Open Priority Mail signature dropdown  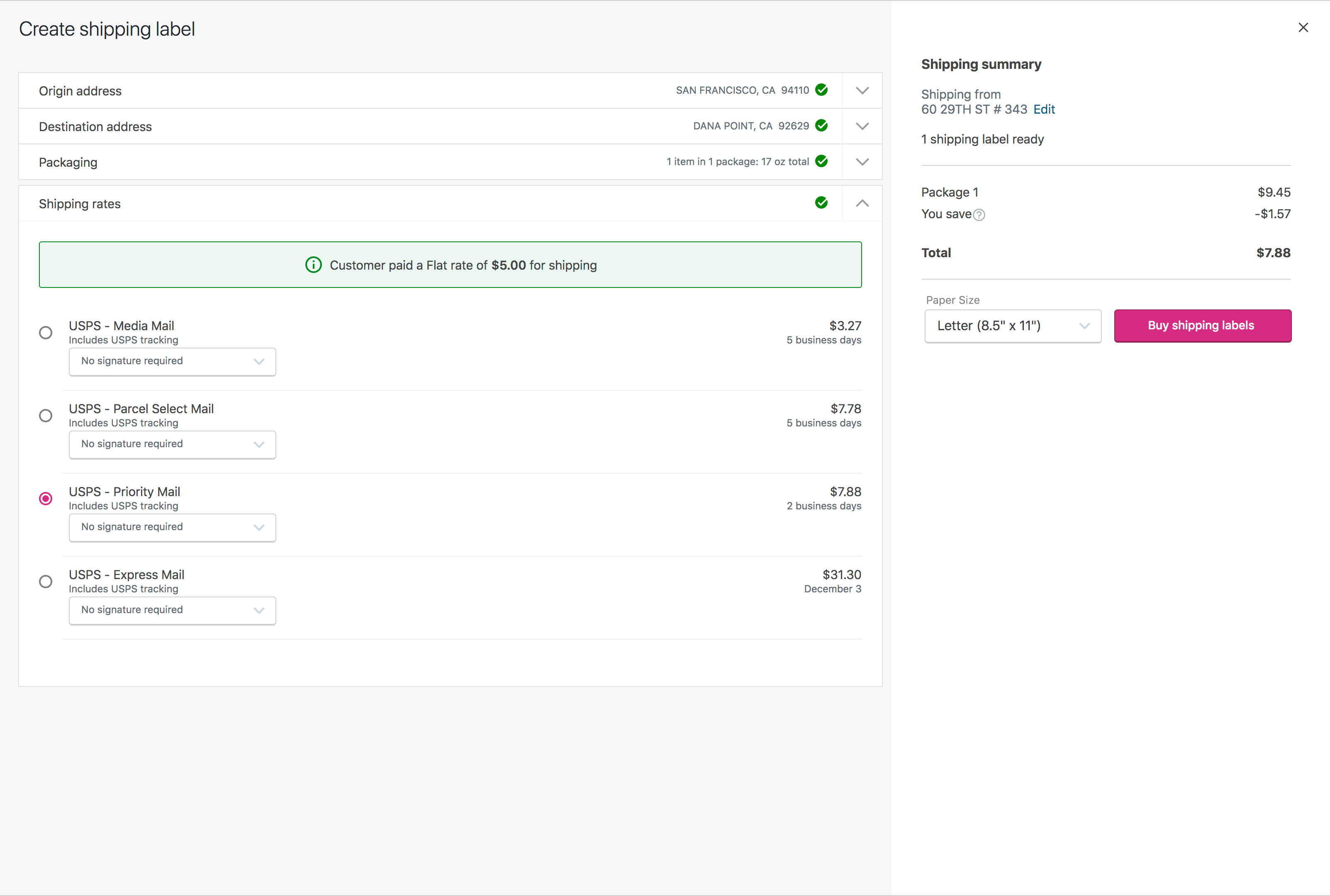[173, 527]
